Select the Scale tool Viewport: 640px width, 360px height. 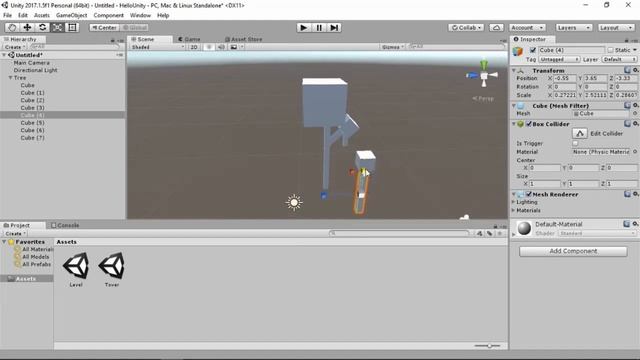(x=57, y=27)
